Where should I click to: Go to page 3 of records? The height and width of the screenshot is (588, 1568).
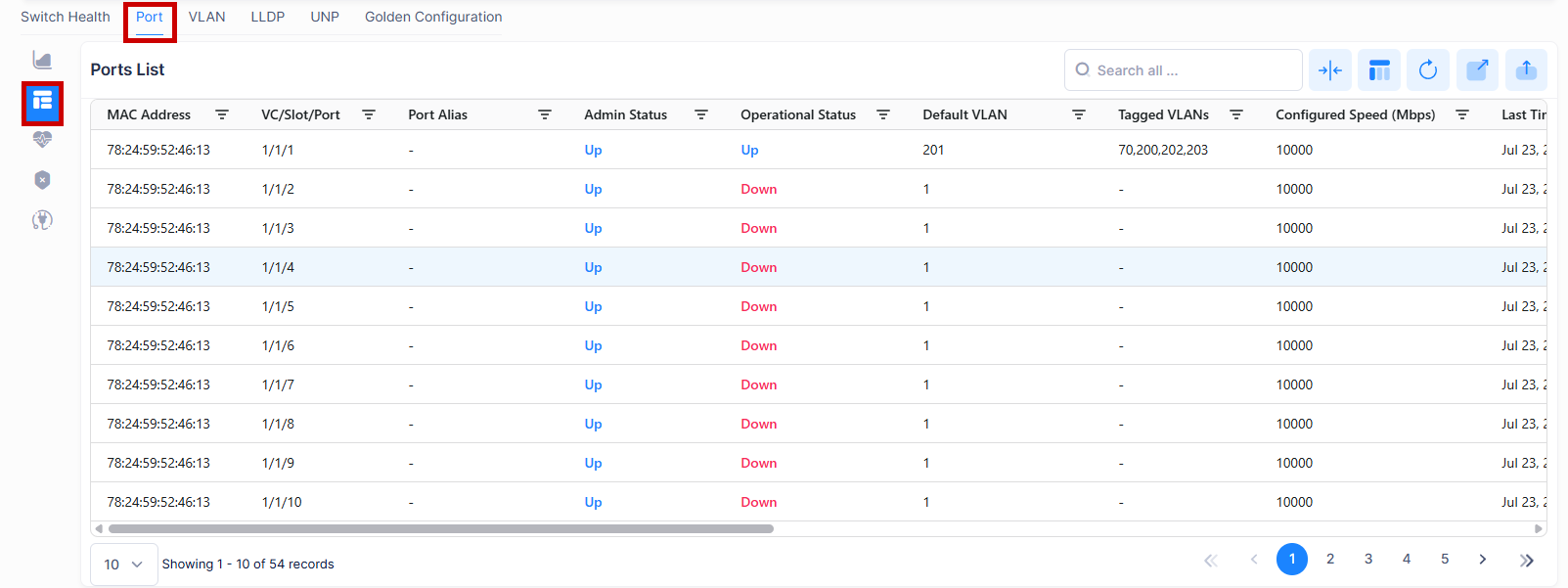1368,559
